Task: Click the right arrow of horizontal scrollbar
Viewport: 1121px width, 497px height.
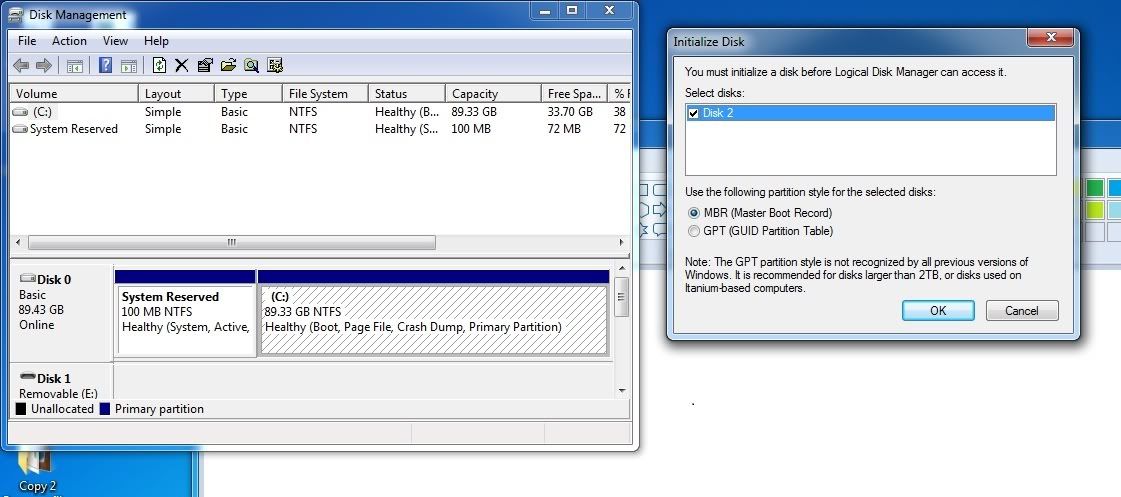Action: 621,243
